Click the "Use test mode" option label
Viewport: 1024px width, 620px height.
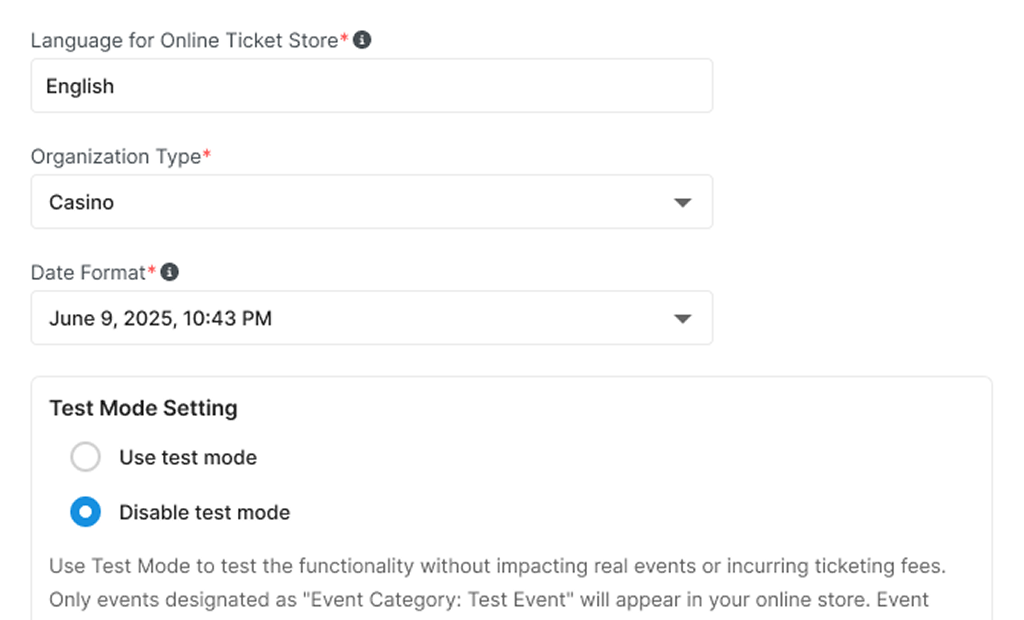click(188, 457)
